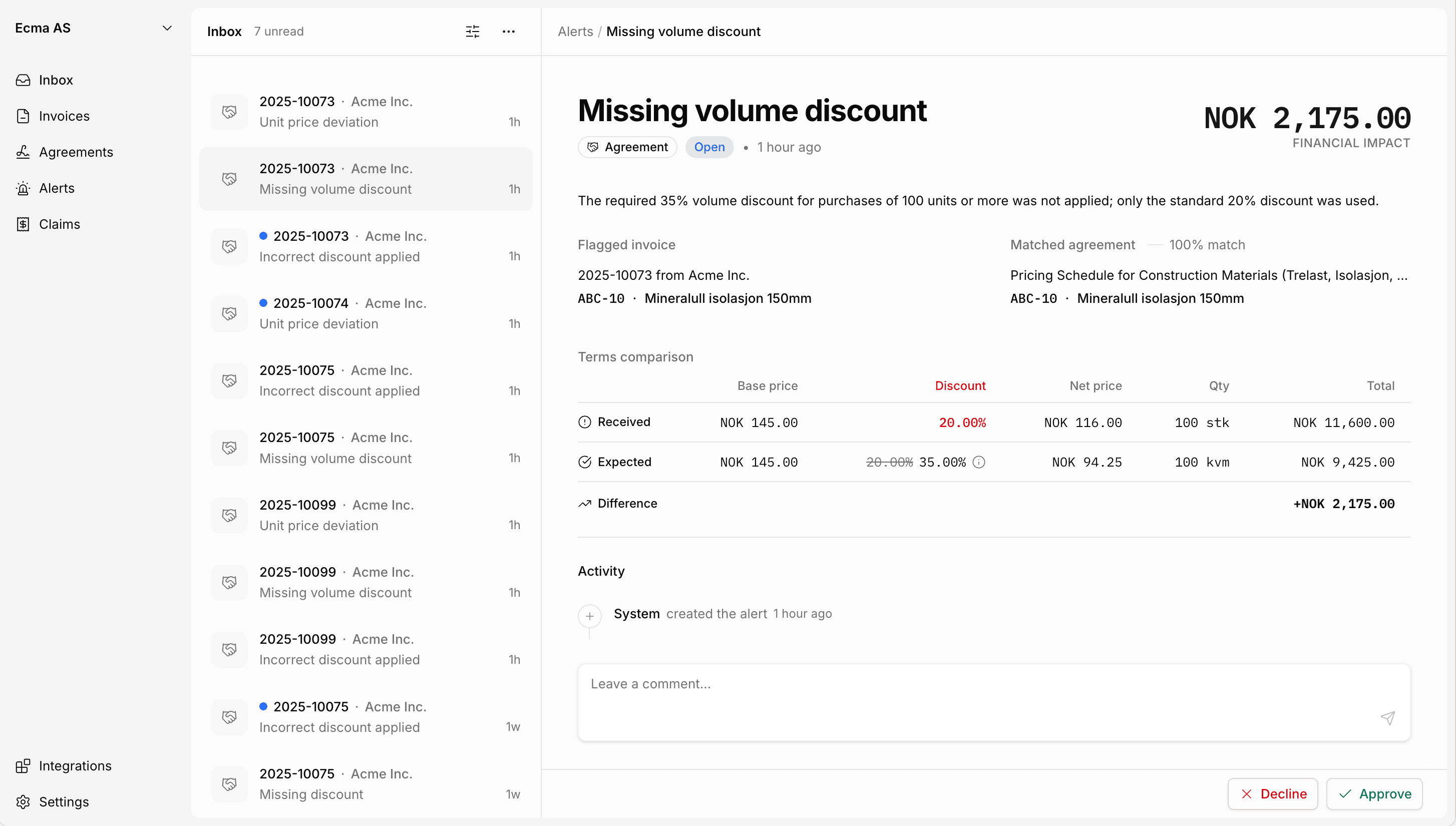This screenshot has width=1456, height=826.
Task: Open Agreements from the sidebar
Action: pos(76,152)
